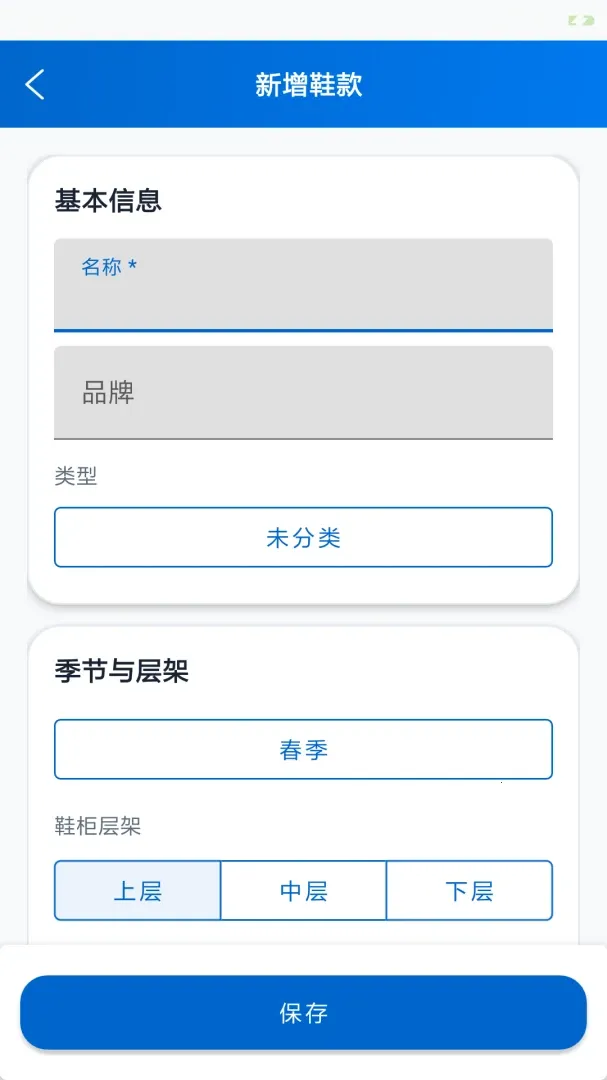The width and height of the screenshot is (607, 1080).
Task: Click the 季节与层架 section heading
Action: (121, 671)
